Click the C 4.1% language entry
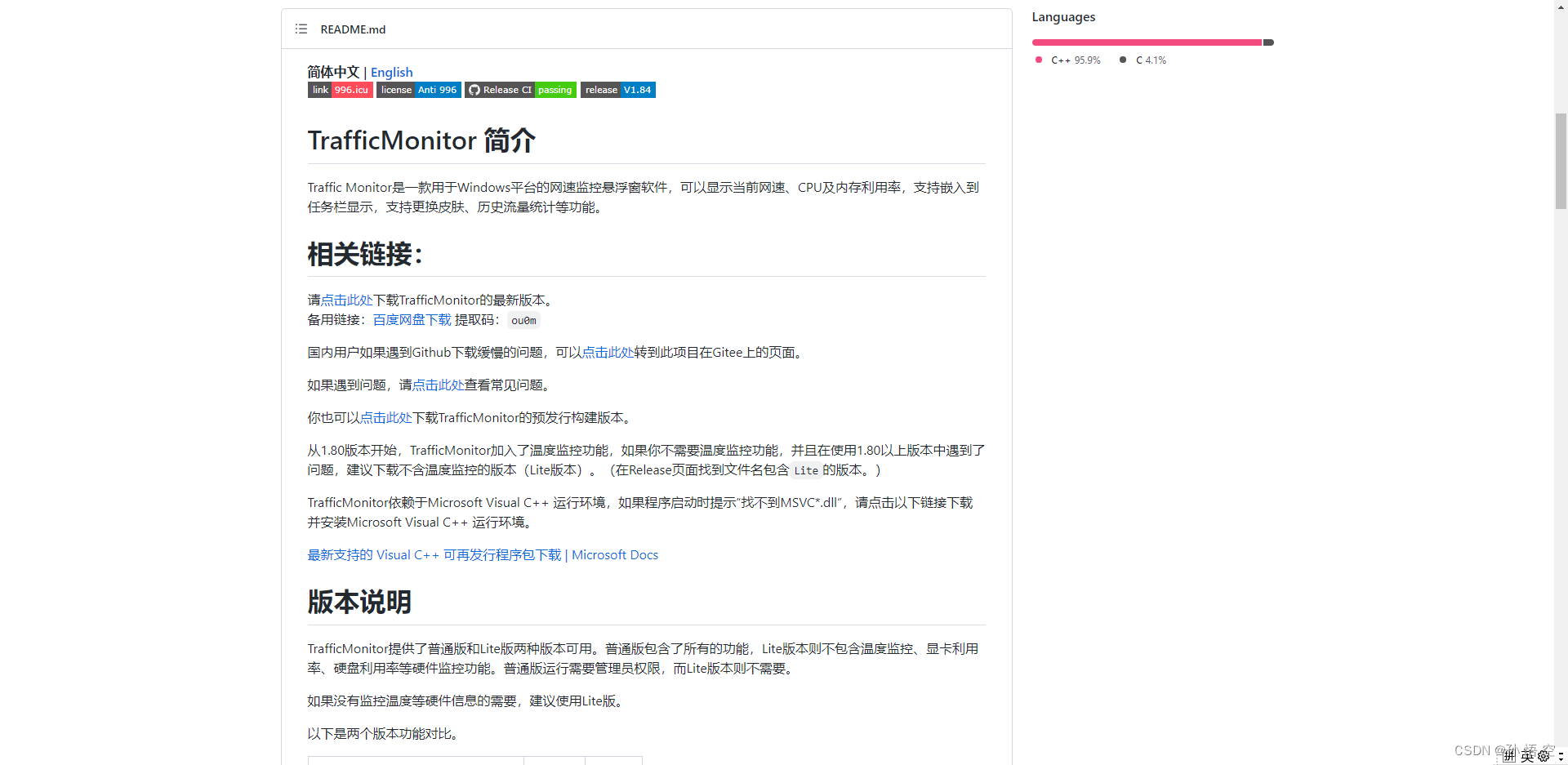The width and height of the screenshot is (1568, 765). click(x=1143, y=60)
